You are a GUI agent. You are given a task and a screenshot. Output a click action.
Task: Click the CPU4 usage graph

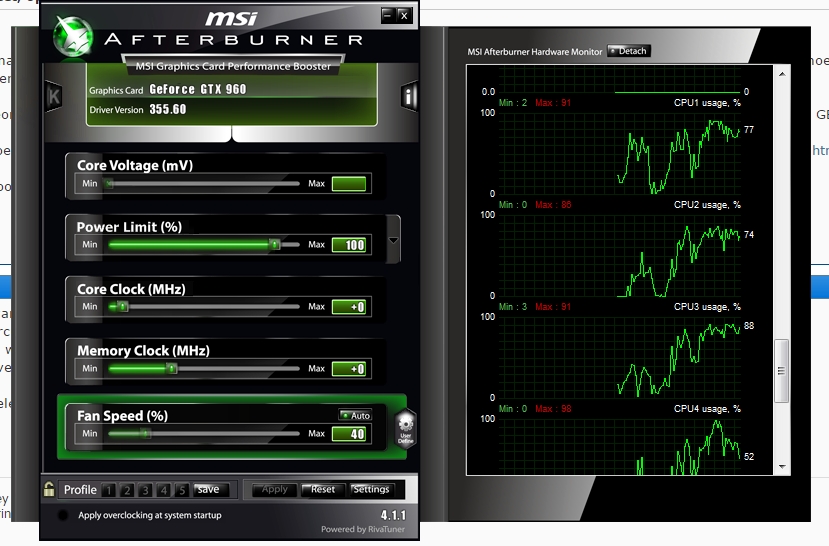[x=619, y=447]
